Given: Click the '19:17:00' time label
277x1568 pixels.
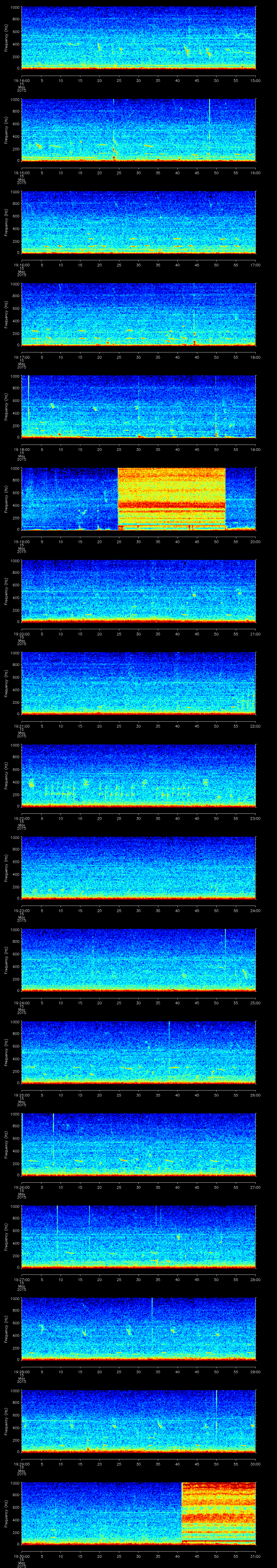Looking at the screenshot, I should tap(21, 357).
